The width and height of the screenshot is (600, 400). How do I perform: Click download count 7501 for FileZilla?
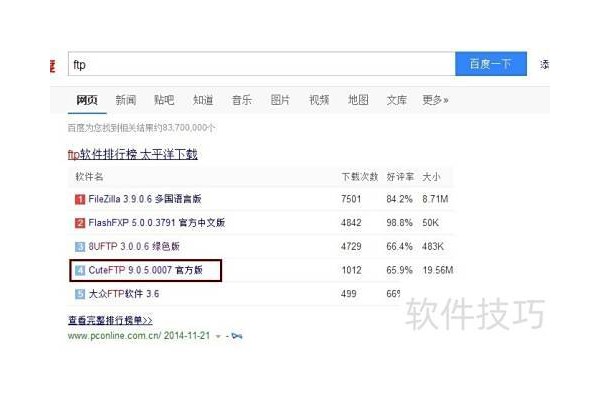(x=351, y=199)
